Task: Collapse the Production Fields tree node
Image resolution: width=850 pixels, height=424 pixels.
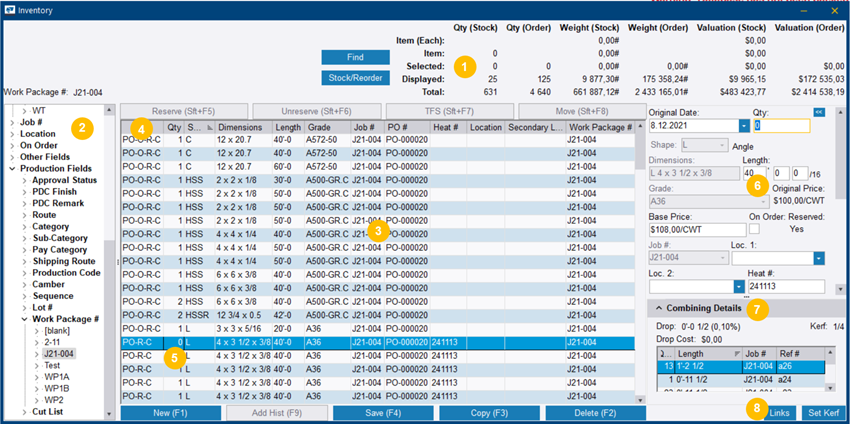Action: click(x=12, y=167)
